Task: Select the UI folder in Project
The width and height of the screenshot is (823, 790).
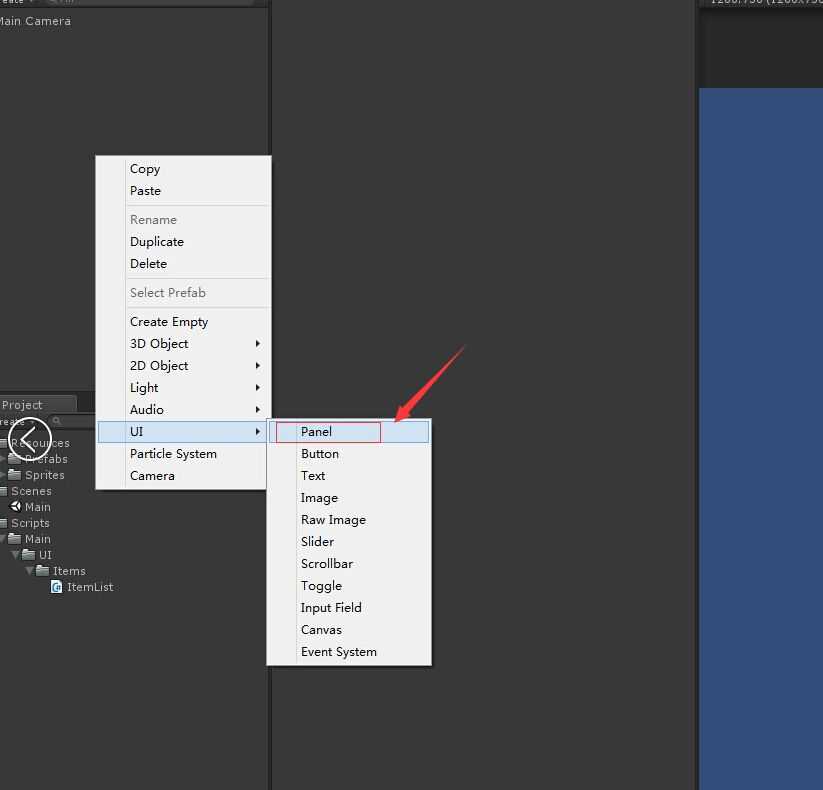Action: point(45,555)
